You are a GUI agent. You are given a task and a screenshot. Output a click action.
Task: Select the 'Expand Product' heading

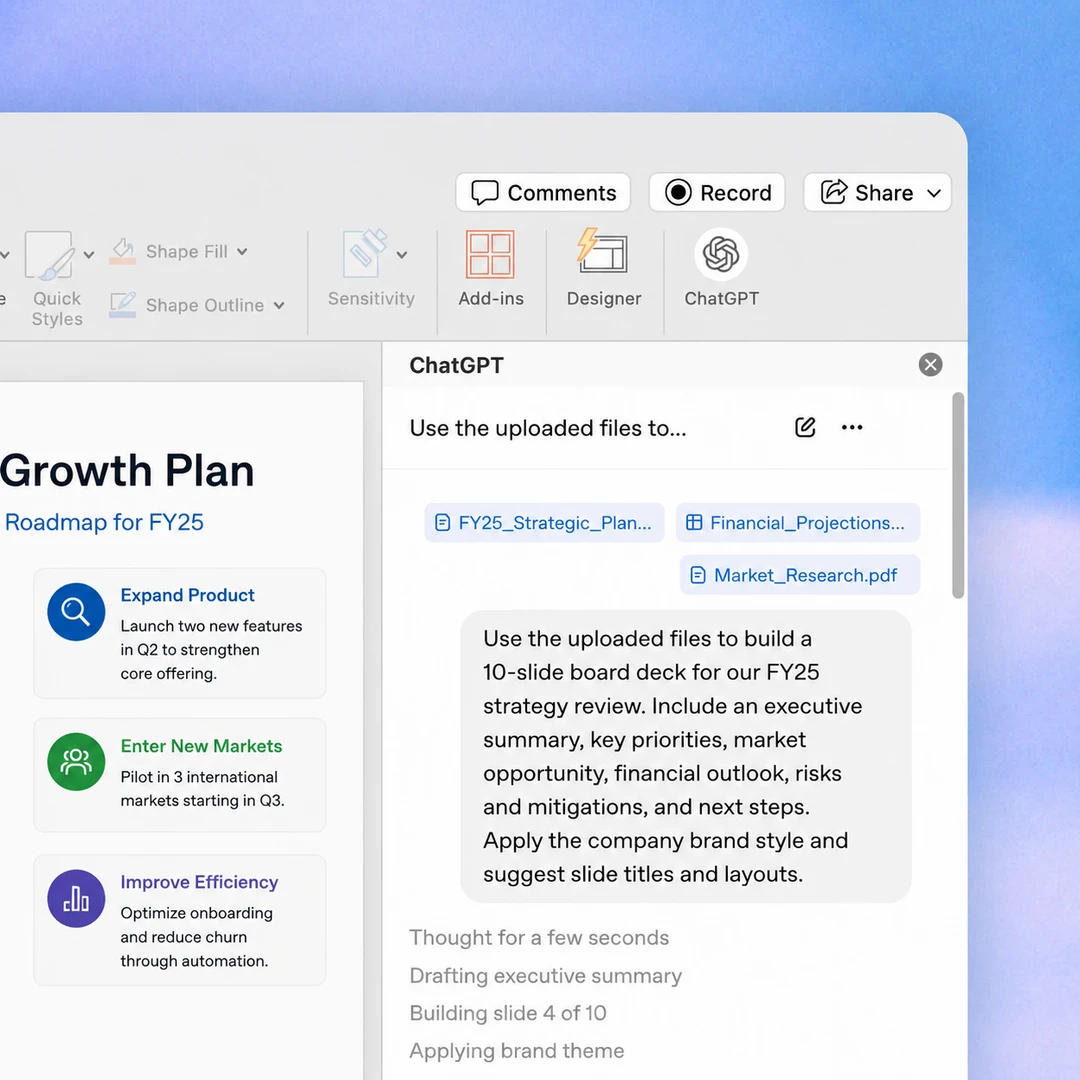click(x=187, y=595)
